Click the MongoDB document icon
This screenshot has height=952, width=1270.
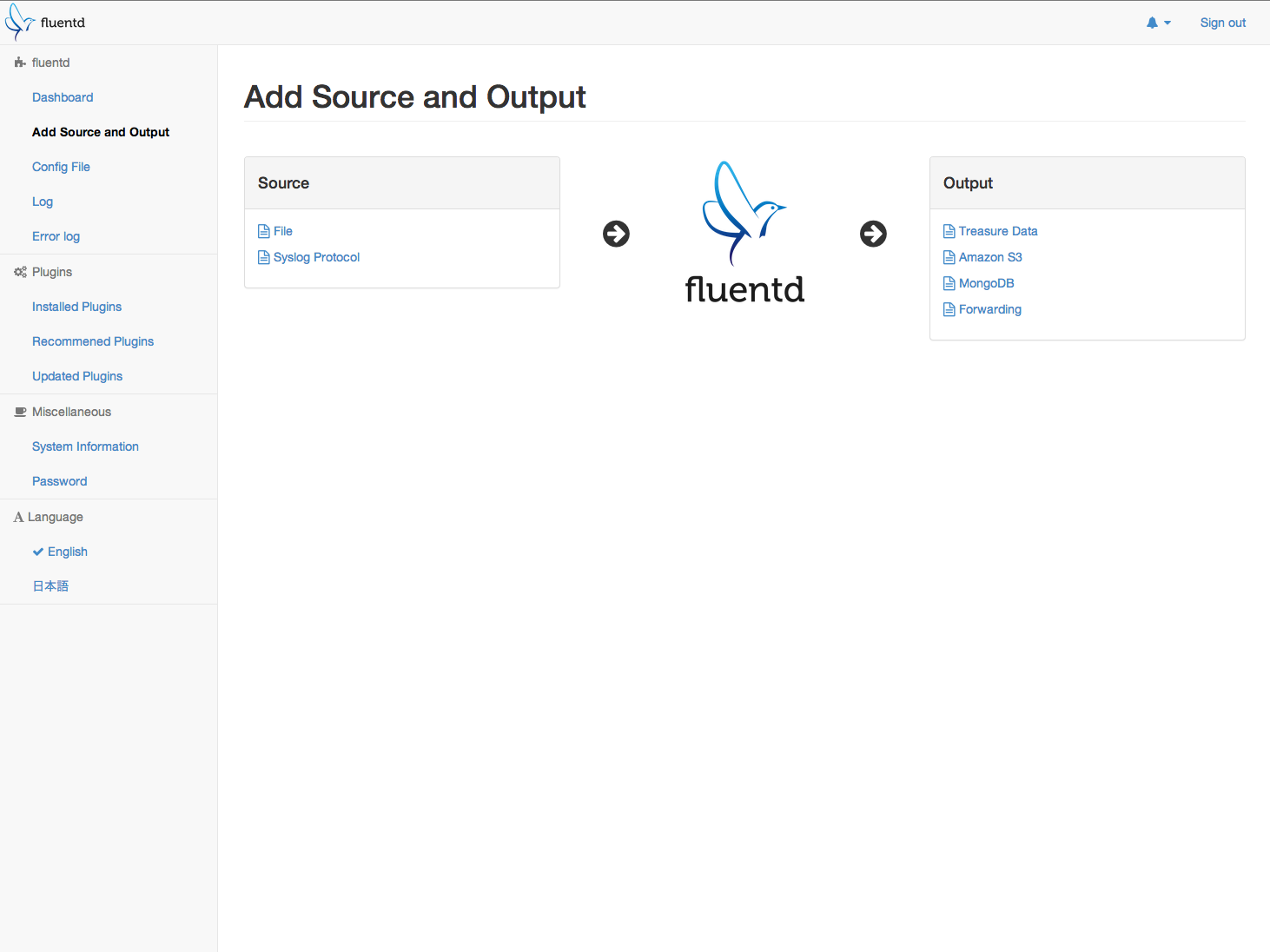point(949,283)
